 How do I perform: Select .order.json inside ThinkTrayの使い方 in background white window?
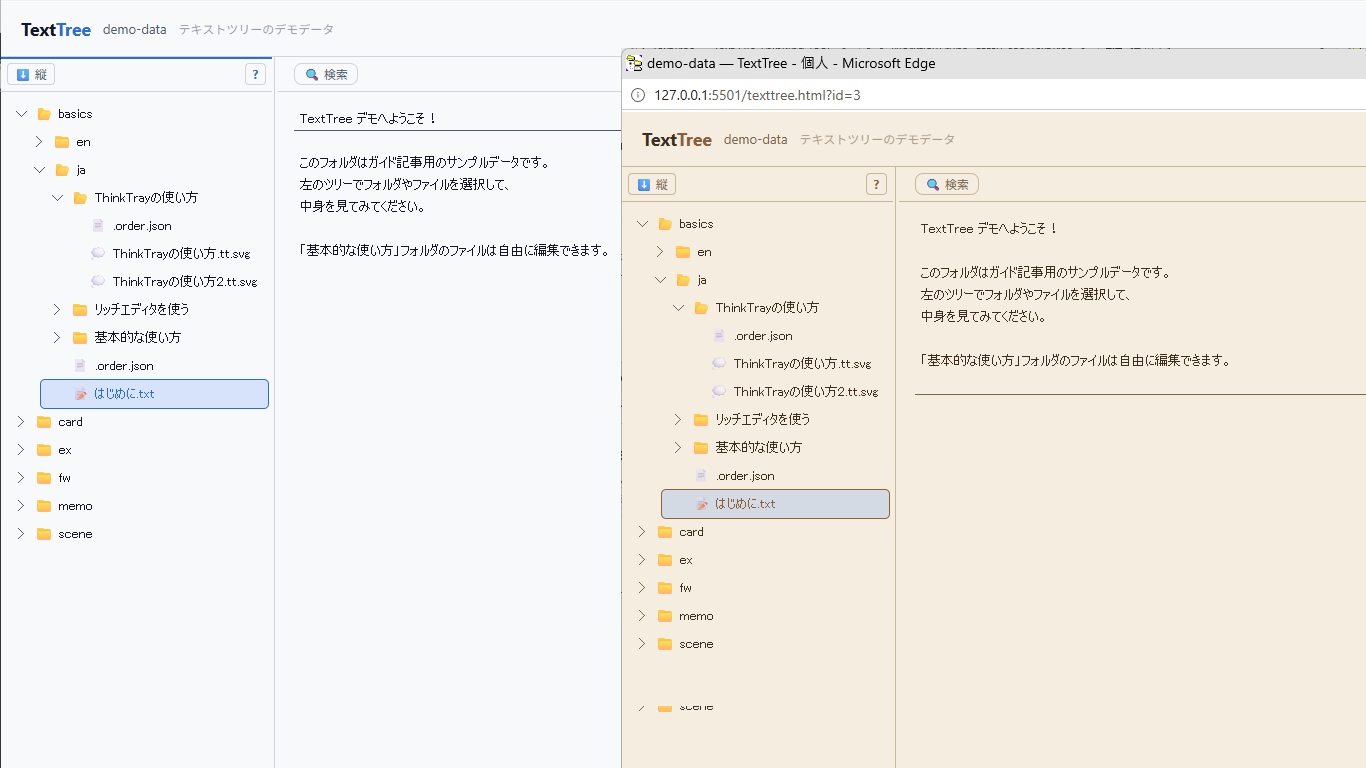142,226
